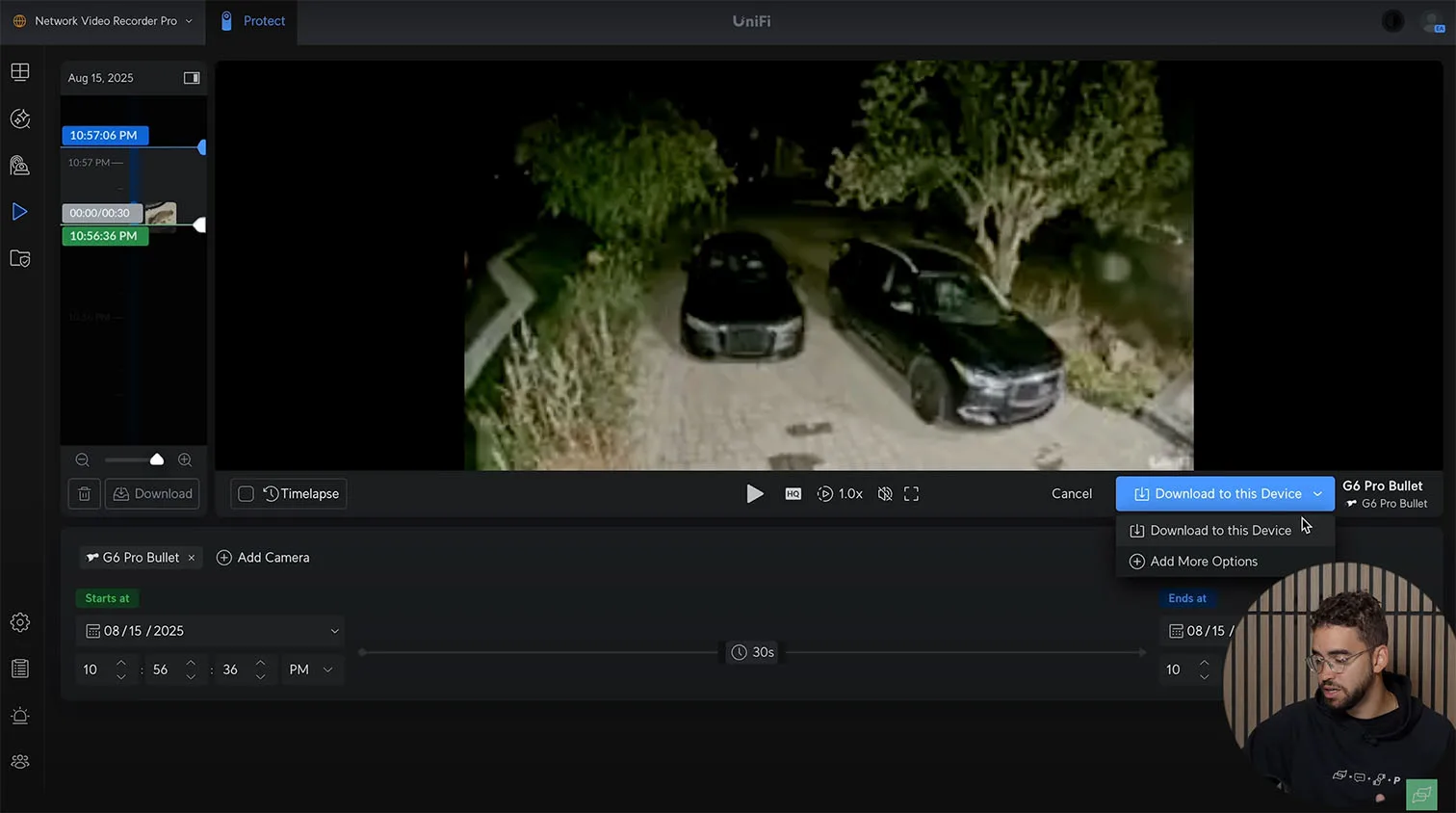Open the system log list icon in sidebar

coord(20,669)
